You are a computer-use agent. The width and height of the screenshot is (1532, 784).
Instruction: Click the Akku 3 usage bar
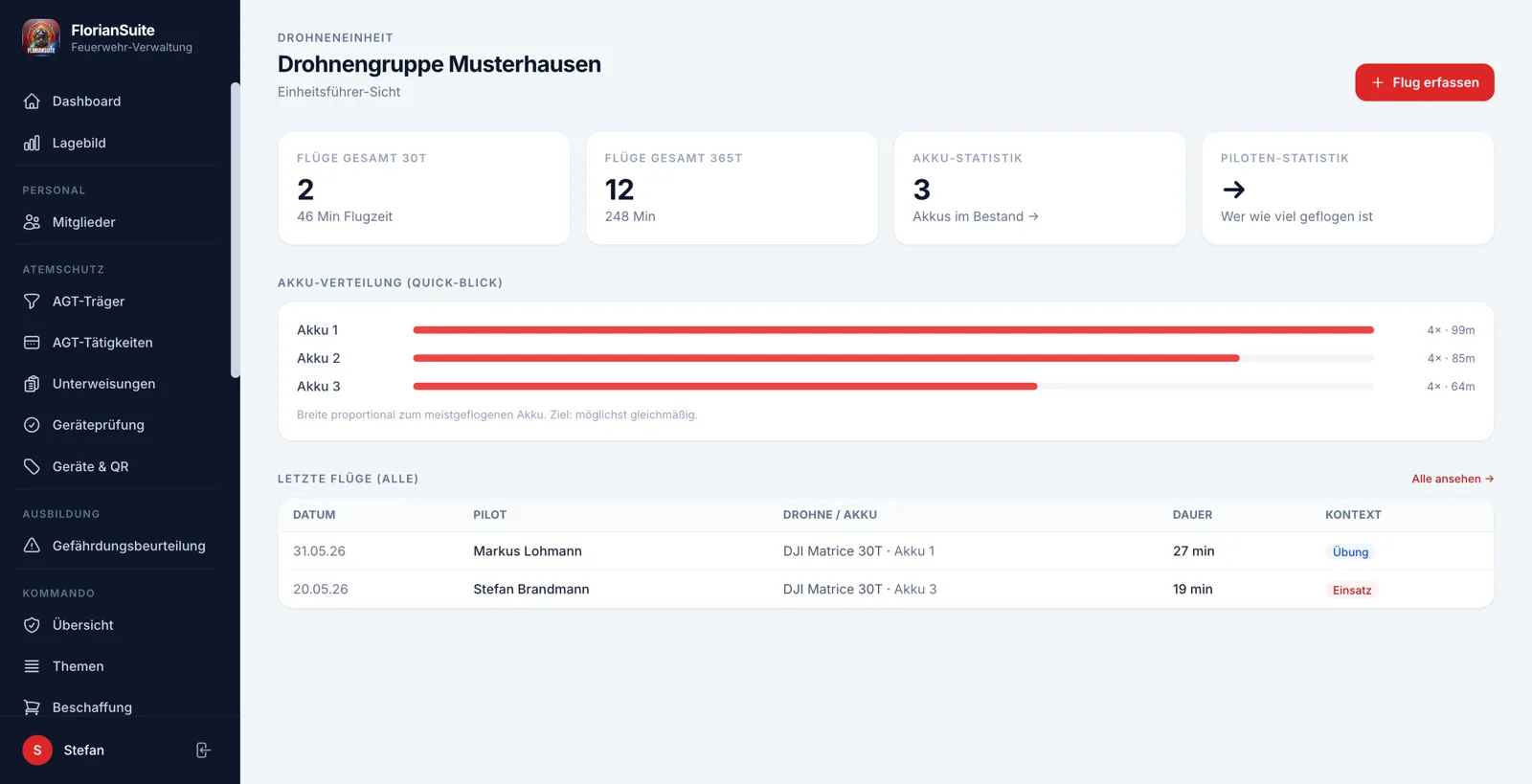(893, 387)
